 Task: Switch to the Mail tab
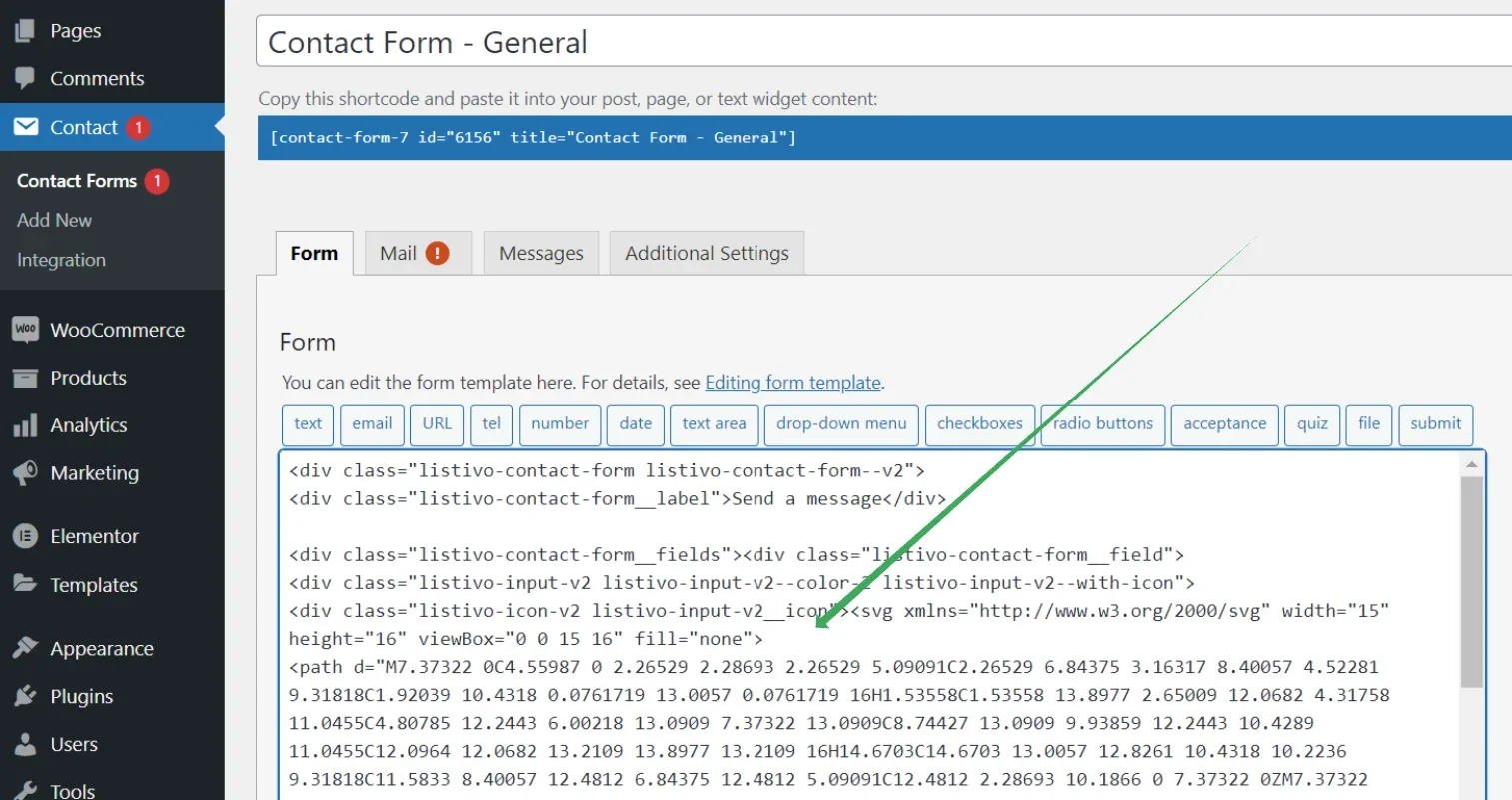pyautogui.click(x=418, y=254)
